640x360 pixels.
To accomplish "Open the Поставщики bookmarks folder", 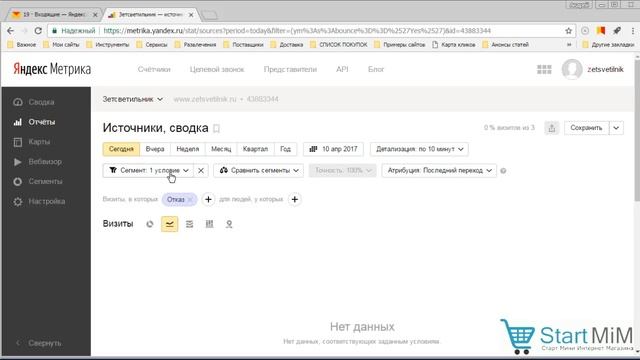I will 243,44.
